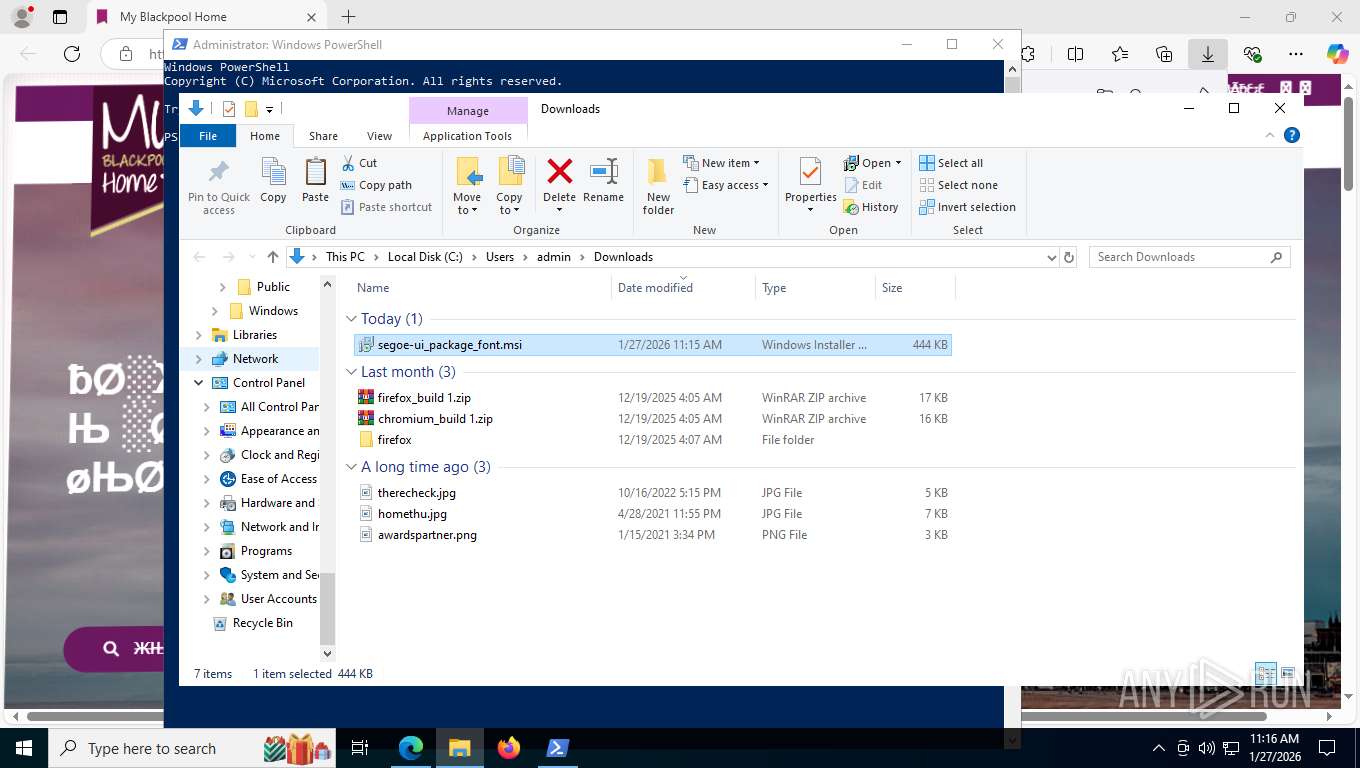Click This PC breadcrumb
The width and height of the screenshot is (1360, 768).
click(345, 257)
